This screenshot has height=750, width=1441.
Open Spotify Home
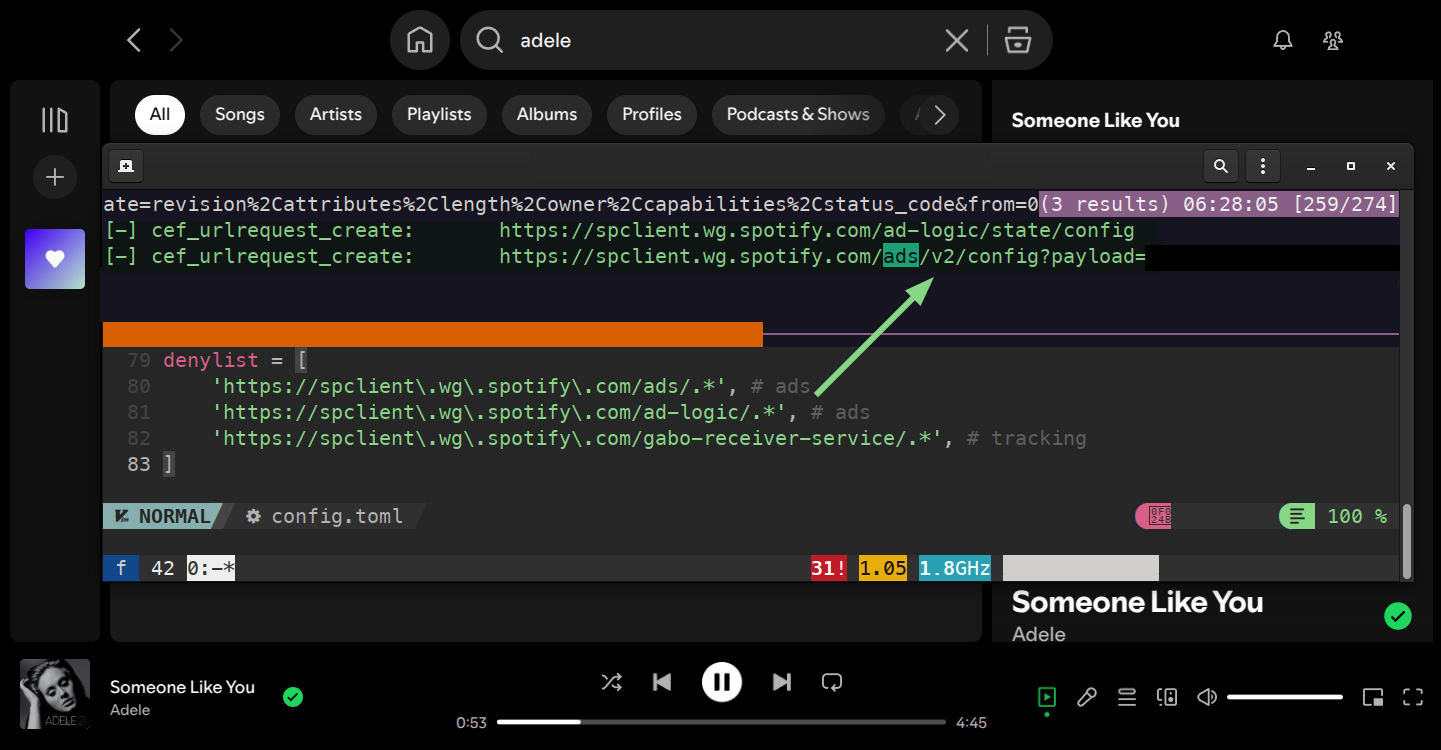click(420, 40)
